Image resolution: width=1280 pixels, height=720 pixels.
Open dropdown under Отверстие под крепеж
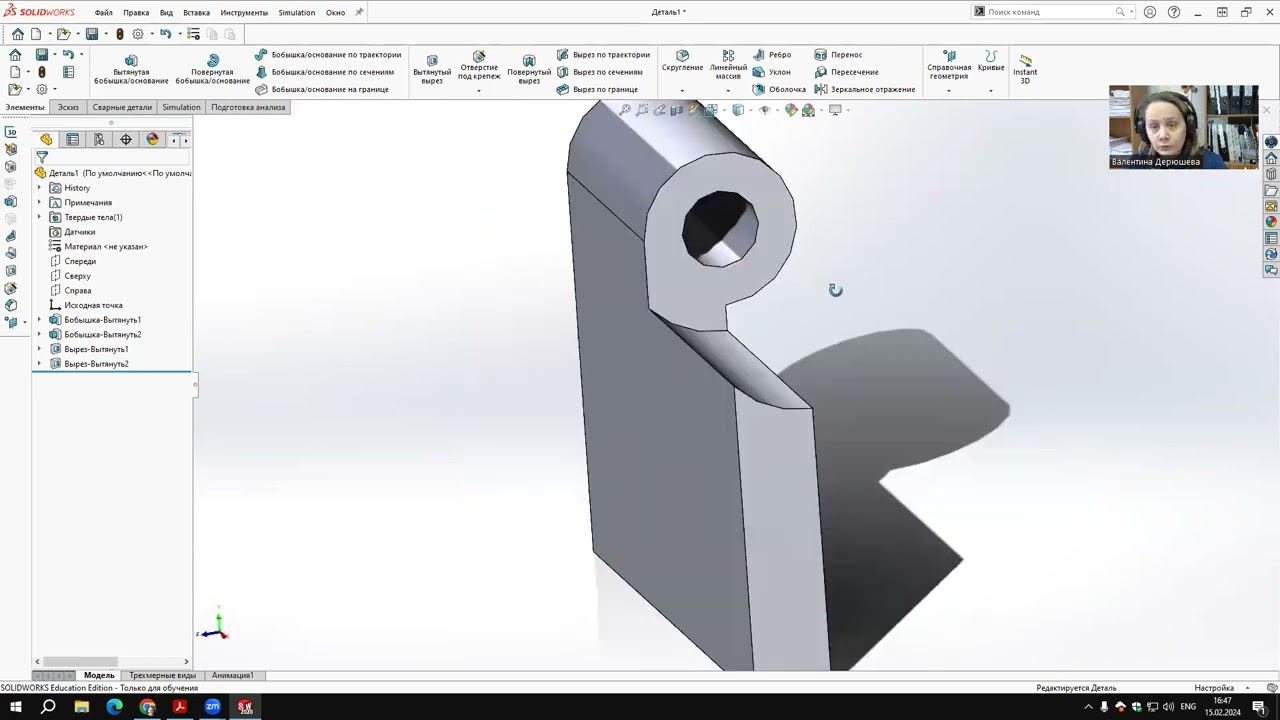(x=479, y=91)
